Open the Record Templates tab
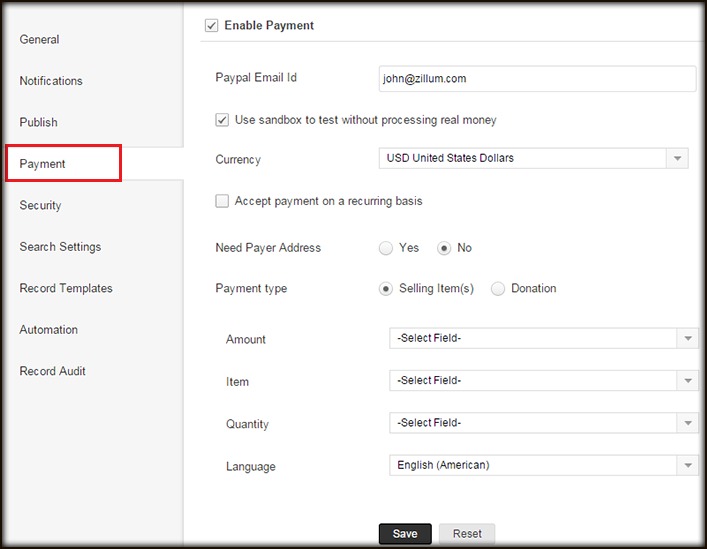Image resolution: width=707 pixels, height=549 pixels. click(66, 288)
